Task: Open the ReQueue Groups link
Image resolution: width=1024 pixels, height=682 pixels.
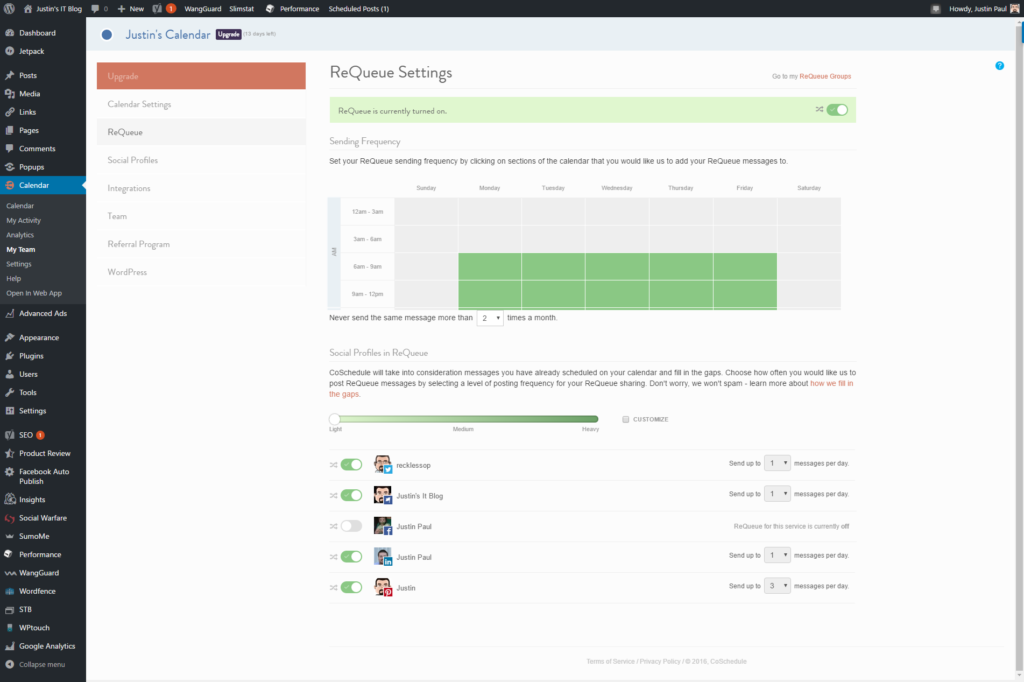Action: [x=825, y=76]
